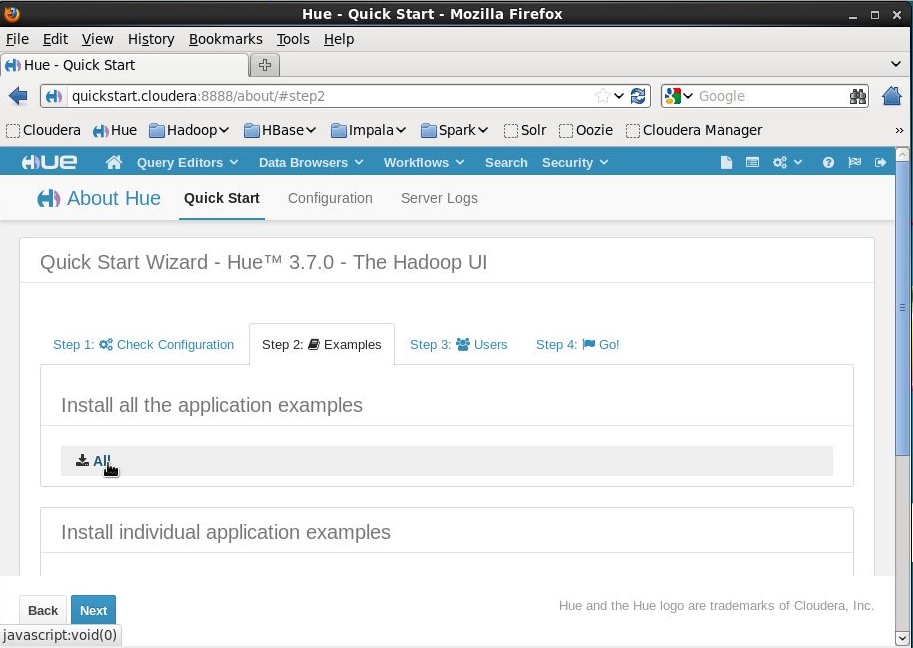Open the Help menu
The image size is (913, 648).
coord(339,39)
